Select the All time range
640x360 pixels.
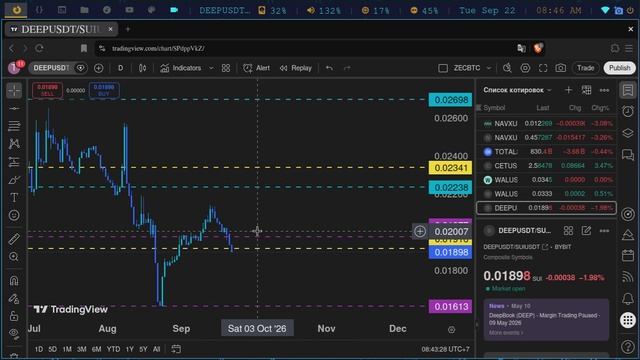156,349
